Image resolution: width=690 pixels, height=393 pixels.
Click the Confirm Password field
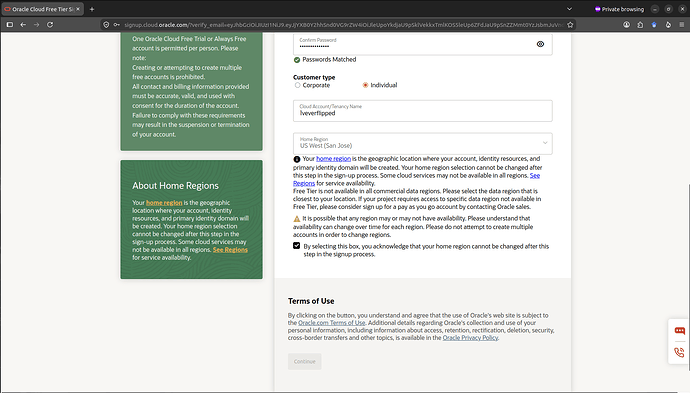click(422, 44)
